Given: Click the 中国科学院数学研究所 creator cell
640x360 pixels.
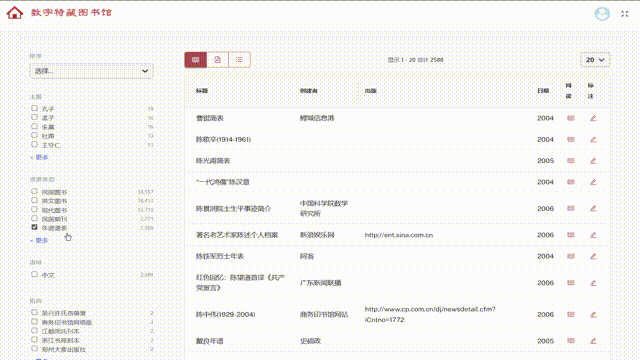Looking at the screenshot, I should (x=324, y=209).
